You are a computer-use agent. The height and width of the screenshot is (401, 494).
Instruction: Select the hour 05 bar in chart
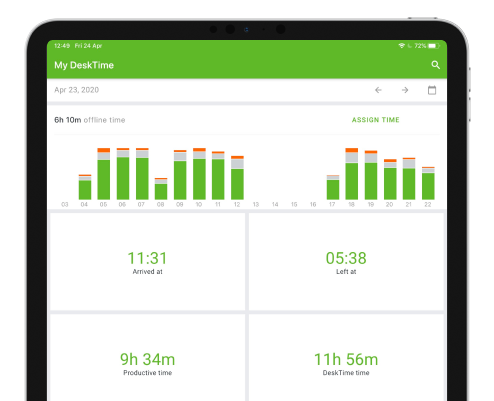click(x=104, y=174)
